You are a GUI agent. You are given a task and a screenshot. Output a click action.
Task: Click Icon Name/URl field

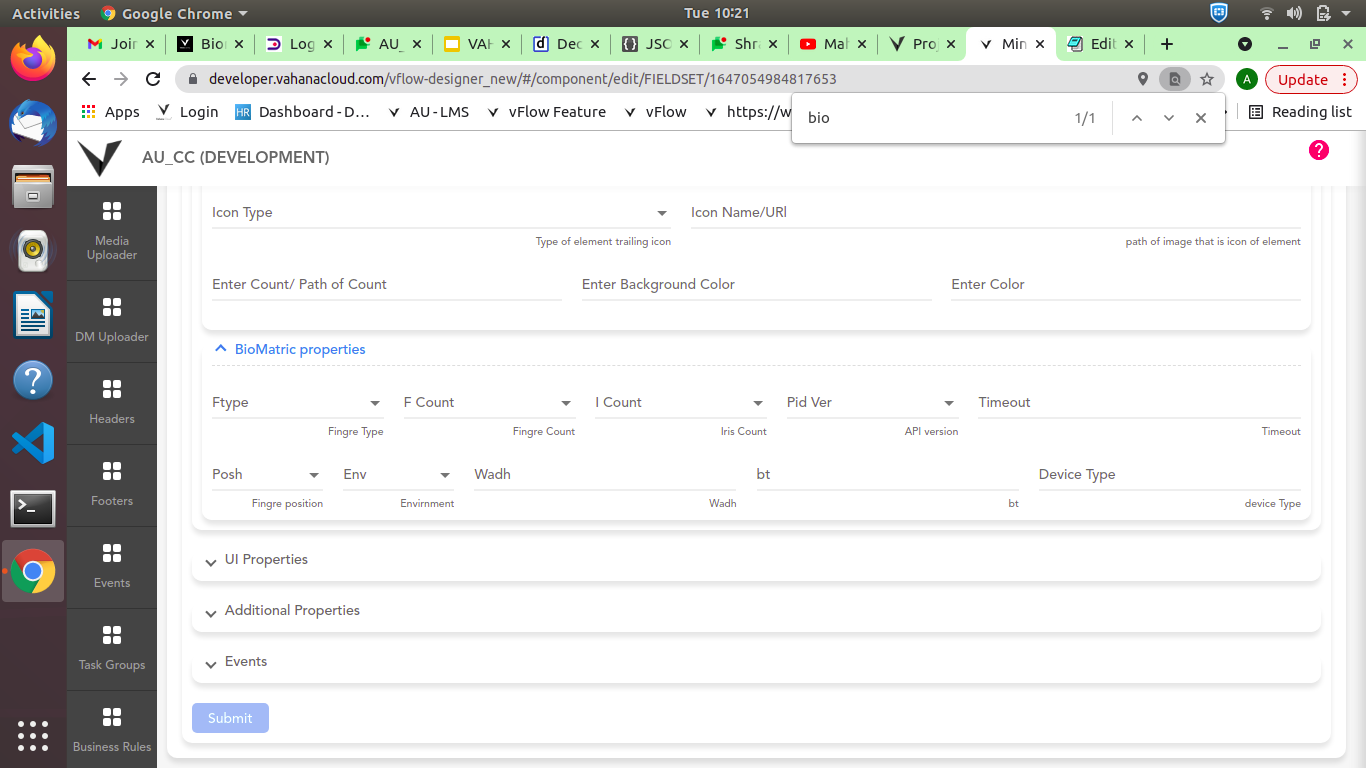[x=996, y=213]
